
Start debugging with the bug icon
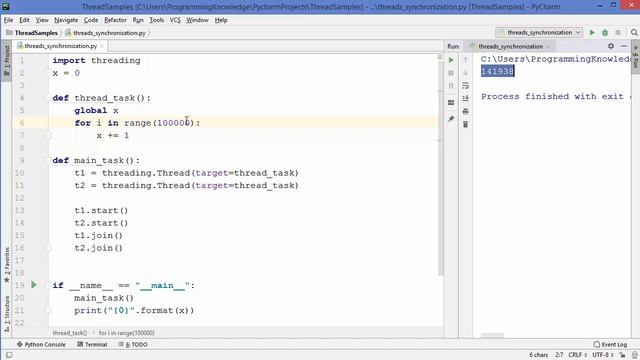click(x=605, y=33)
